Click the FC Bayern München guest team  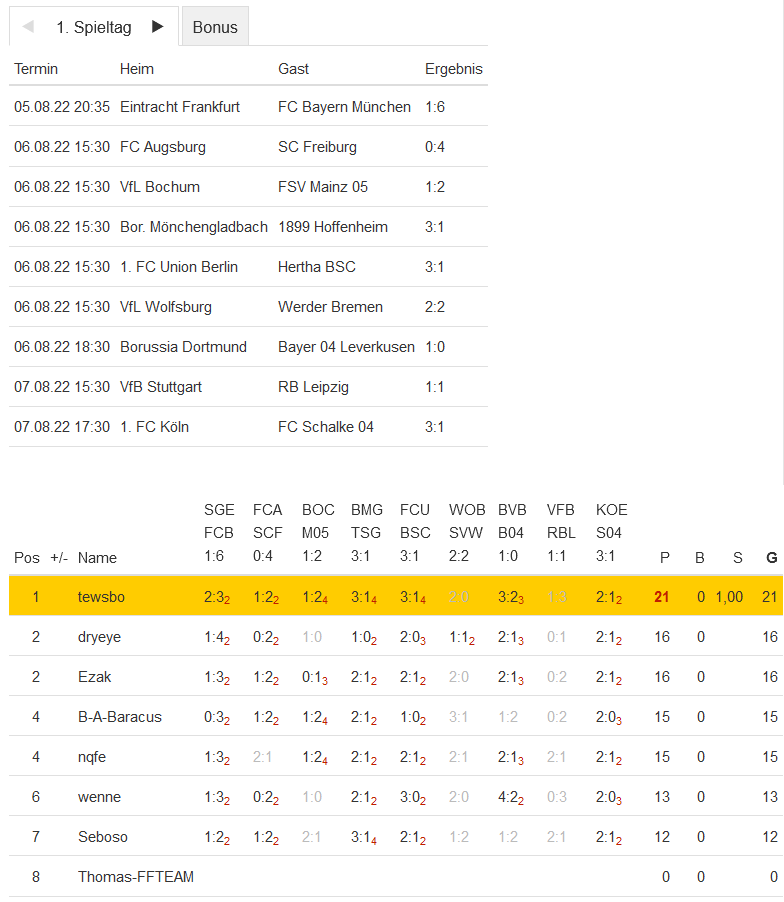tap(344, 107)
